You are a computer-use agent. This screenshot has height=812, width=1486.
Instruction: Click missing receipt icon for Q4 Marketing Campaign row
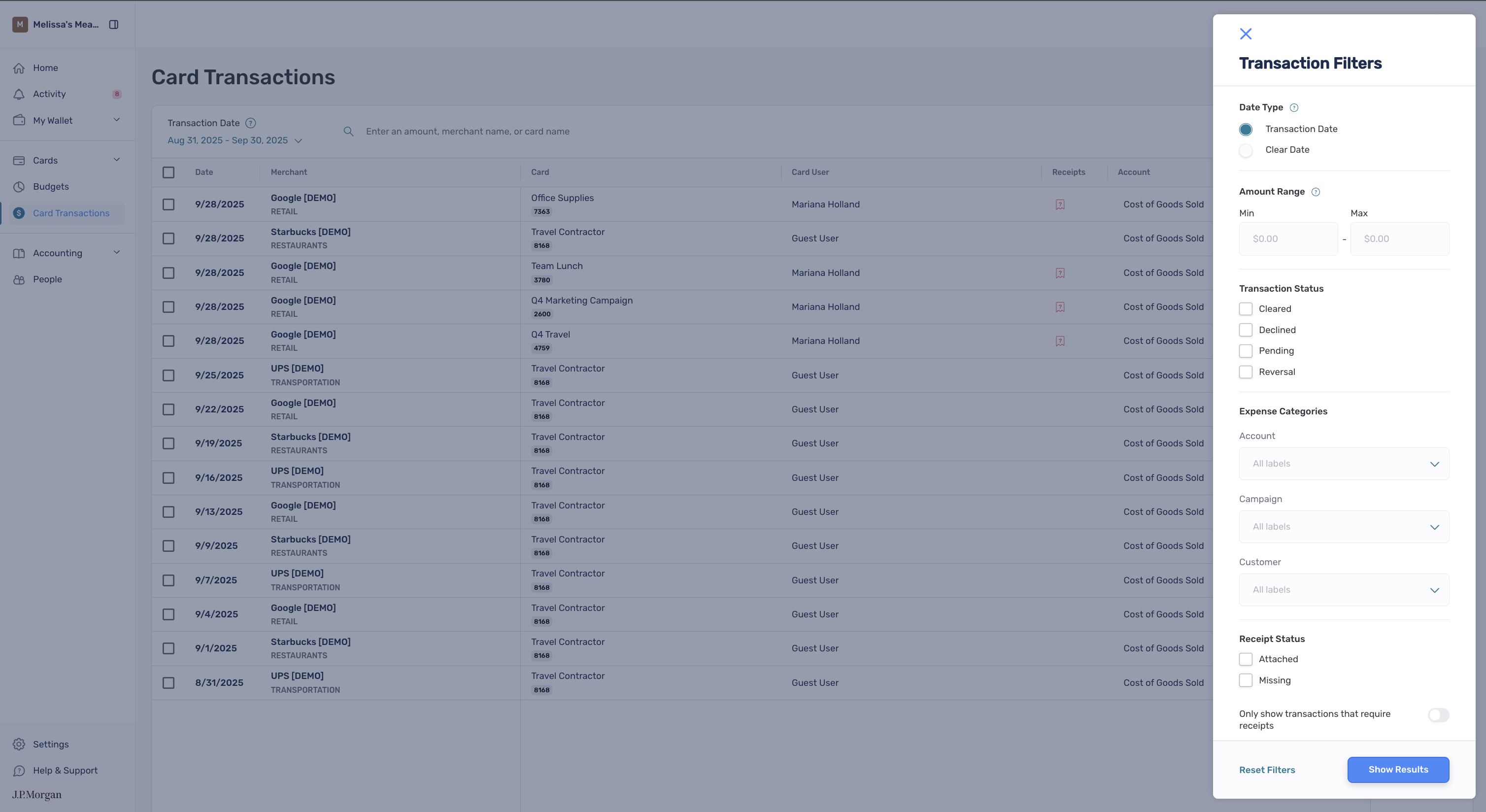click(x=1060, y=307)
